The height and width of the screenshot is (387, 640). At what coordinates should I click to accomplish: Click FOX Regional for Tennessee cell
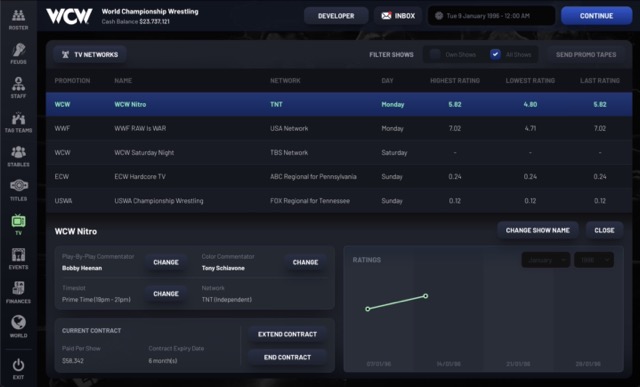click(310, 200)
